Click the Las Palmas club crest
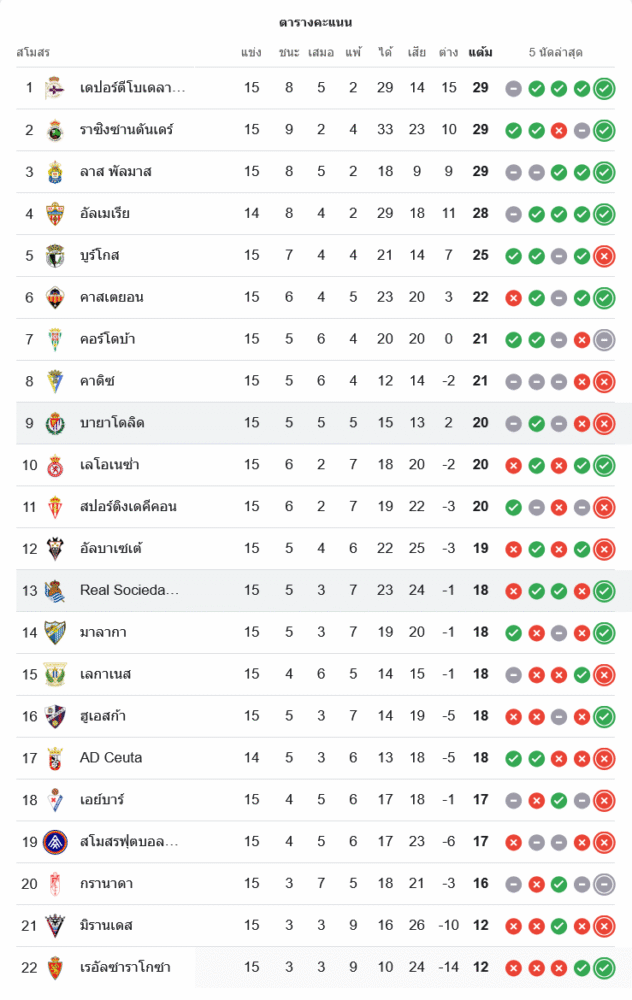The image size is (632, 1000). [54, 172]
